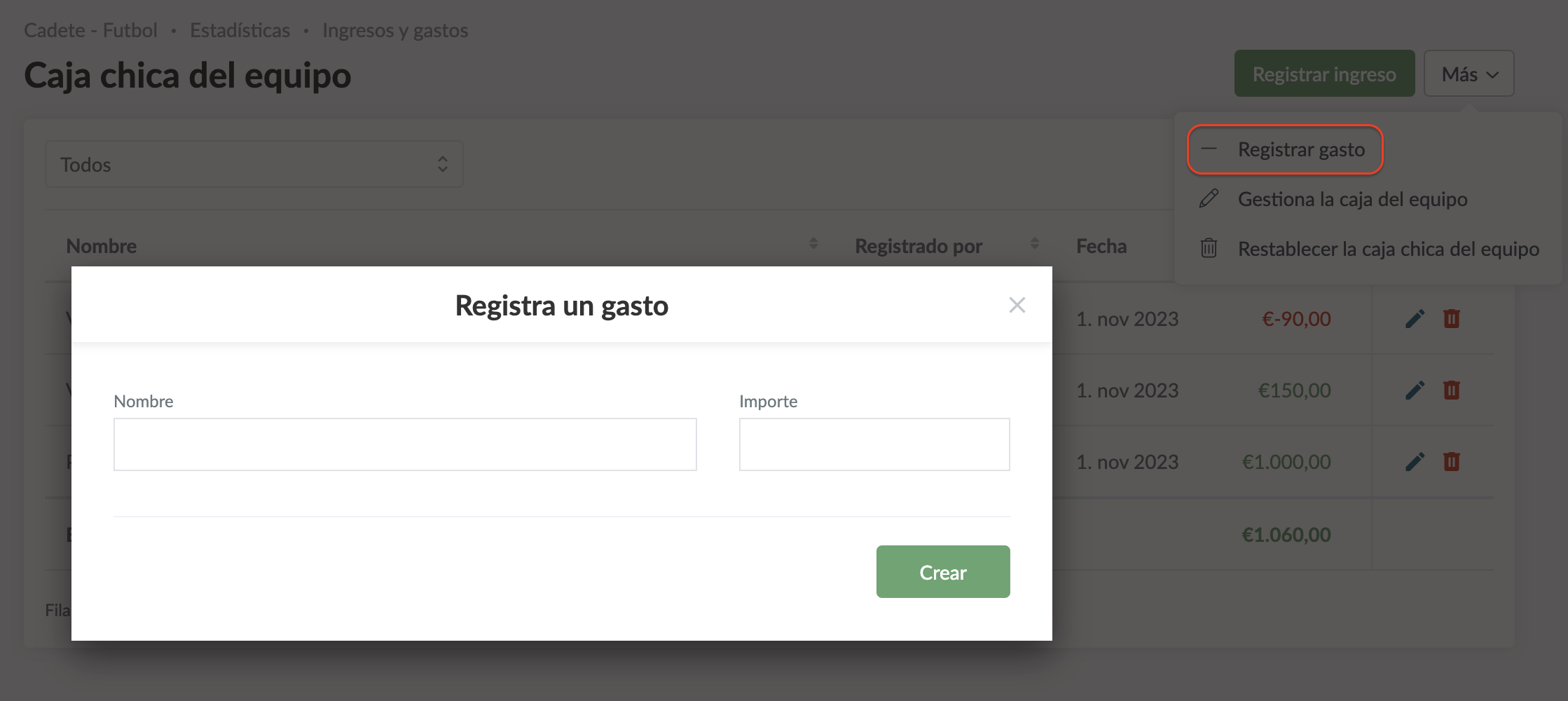Click the edit pencil for the €1.000,00 row
This screenshot has height=701, width=1568.
(1415, 462)
